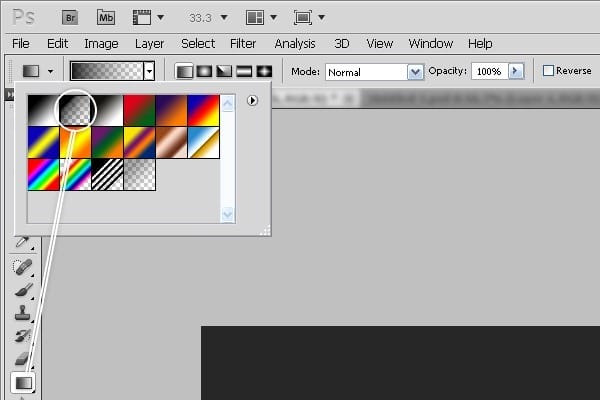Image resolution: width=600 pixels, height=400 pixels.
Task: Choose the Spectrum rainbow gradient swatch
Action: (43, 175)
